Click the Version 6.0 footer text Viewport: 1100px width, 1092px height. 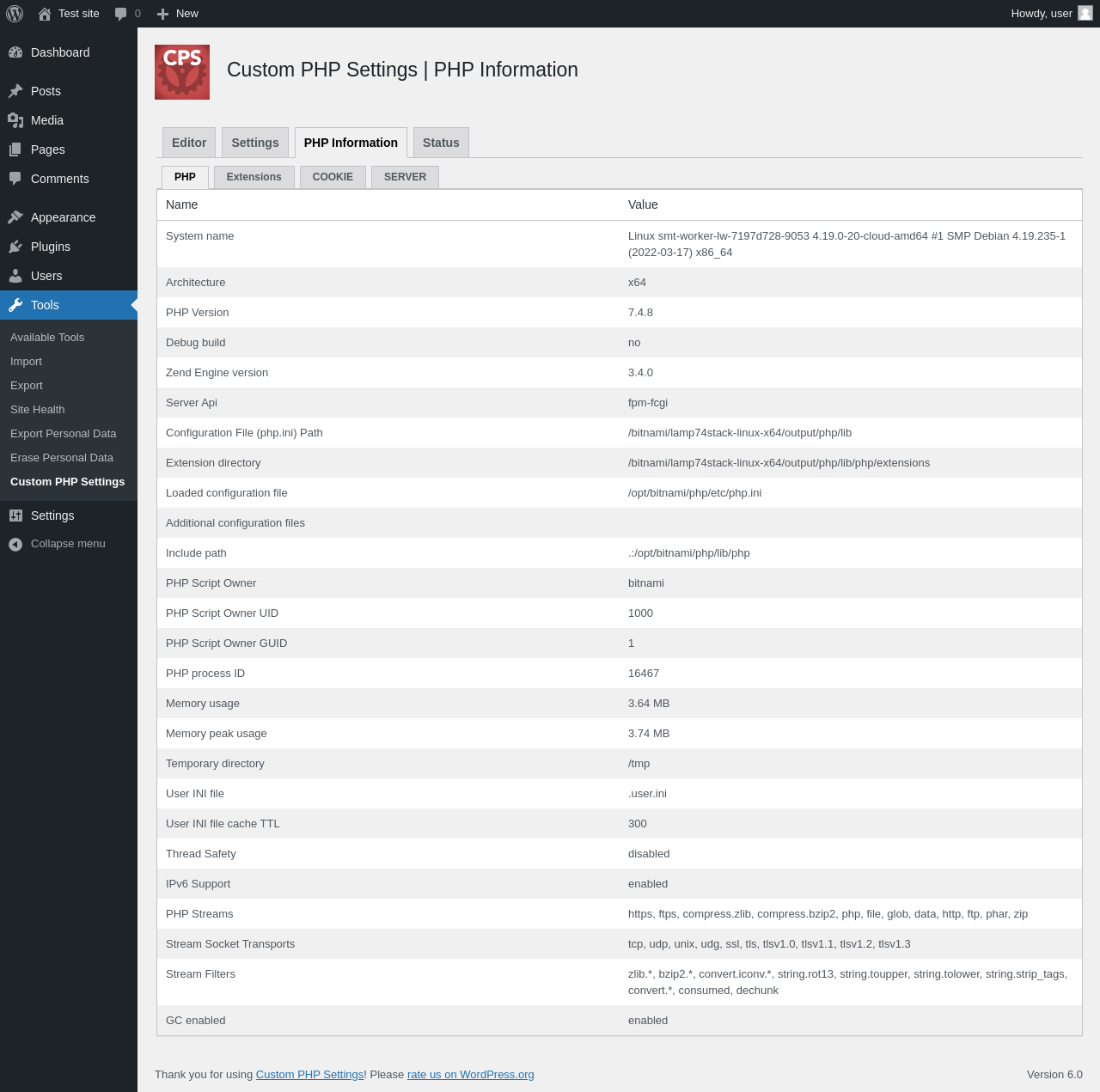1054,1075
